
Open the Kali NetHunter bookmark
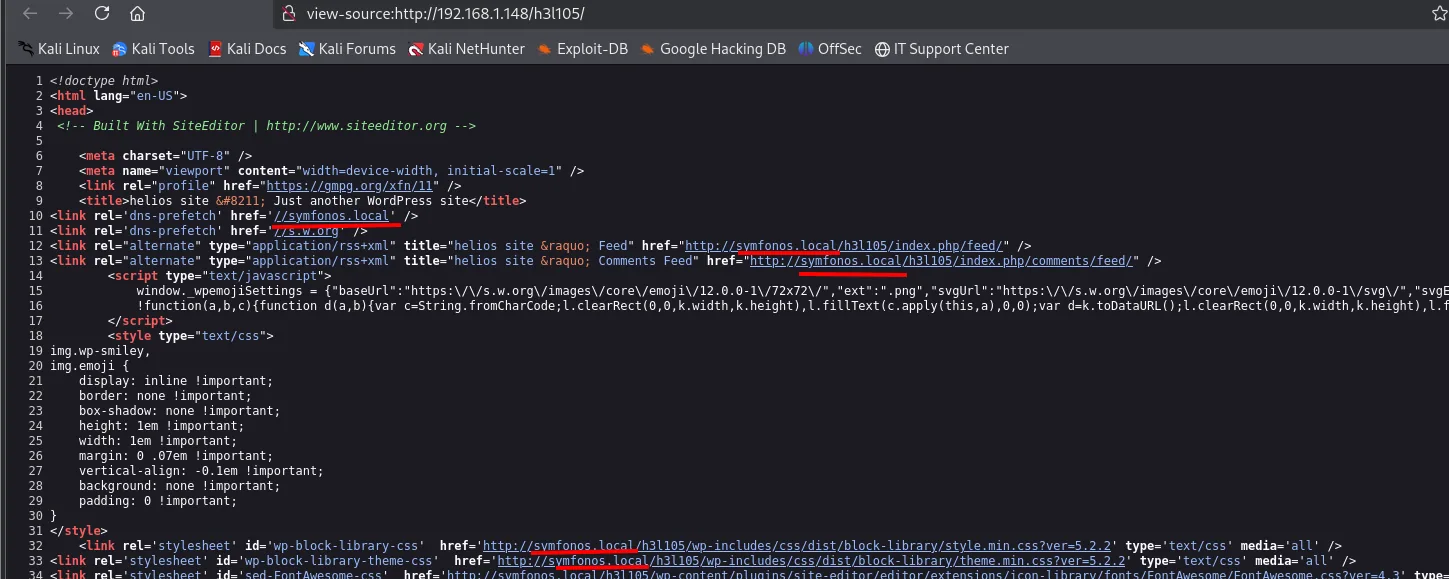(466, 49)
